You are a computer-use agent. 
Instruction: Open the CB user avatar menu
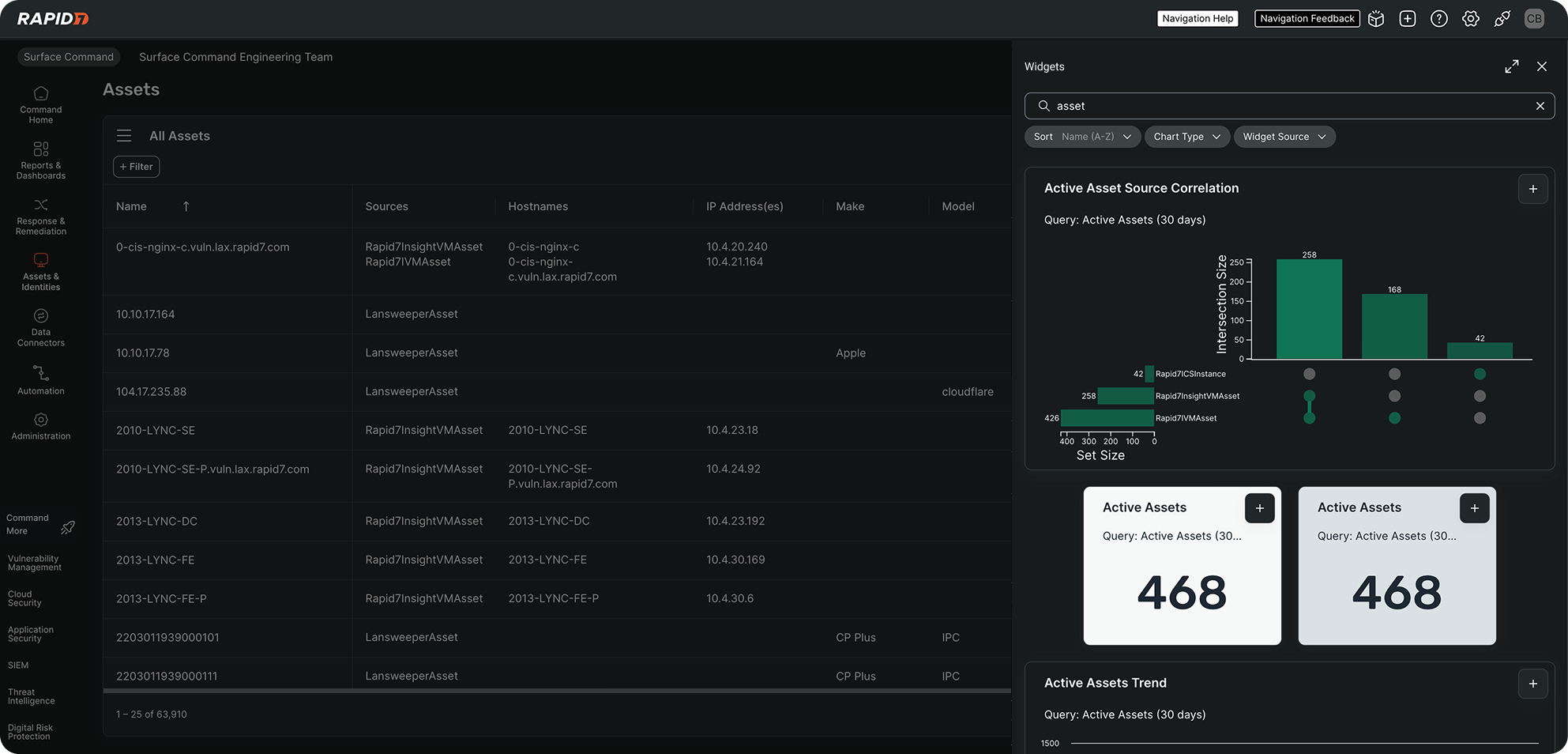(x=1534, y=19)
